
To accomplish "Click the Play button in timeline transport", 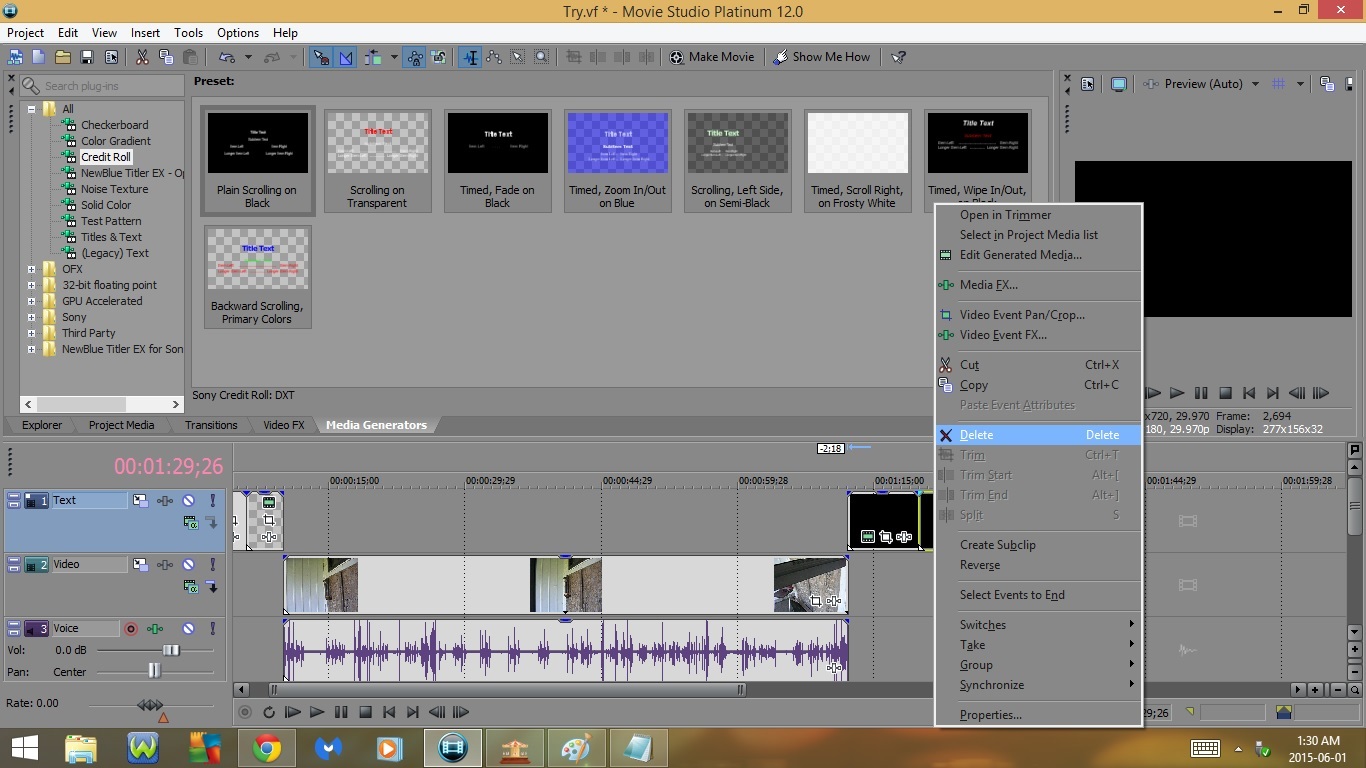I will [316, 712].
